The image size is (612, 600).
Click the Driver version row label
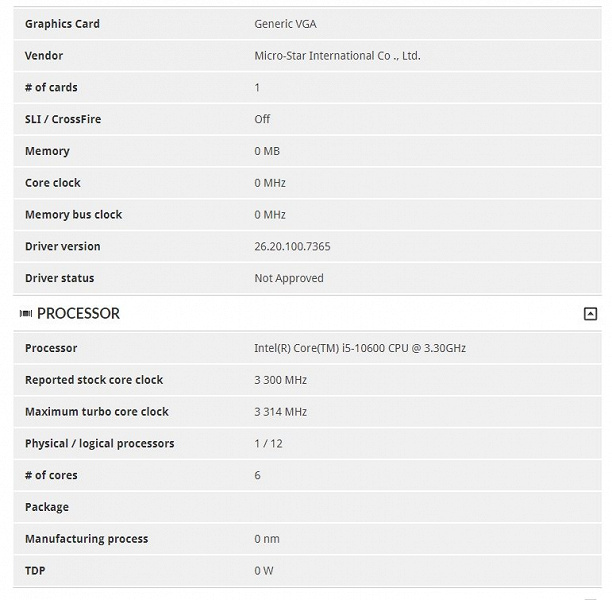(62, 246)
